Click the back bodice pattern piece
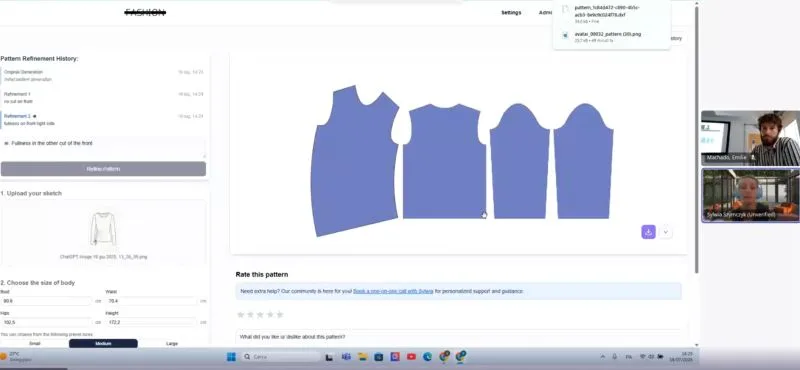 444,161
